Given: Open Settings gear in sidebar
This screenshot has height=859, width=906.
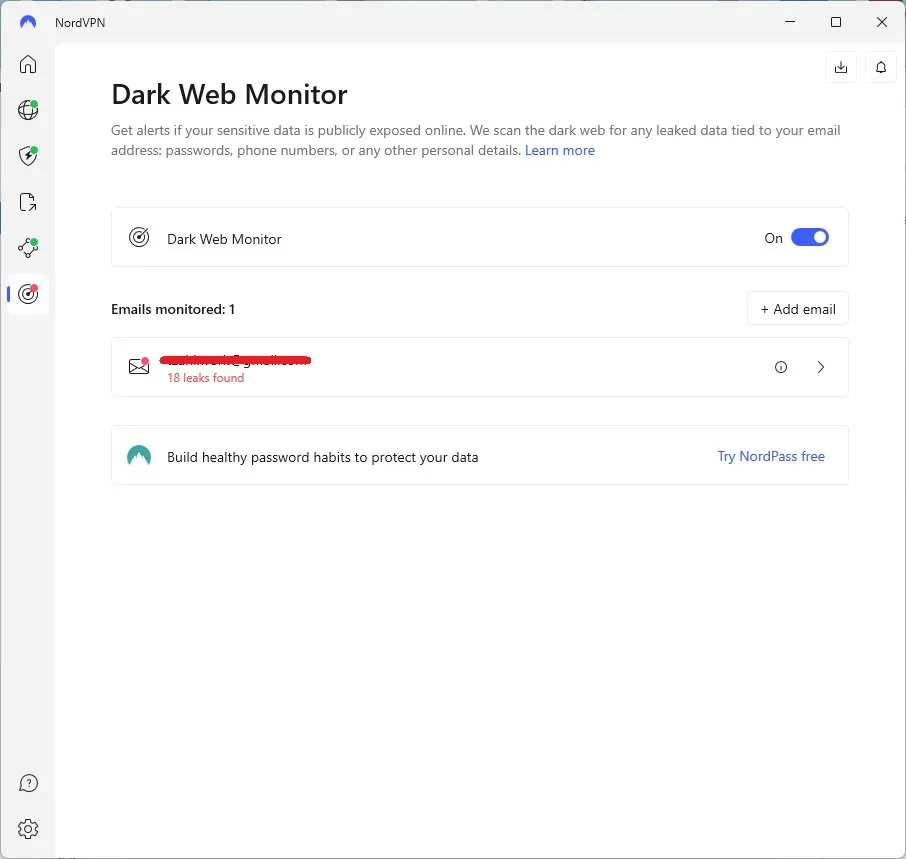Looking at the screenshot, I should point(28,829).
